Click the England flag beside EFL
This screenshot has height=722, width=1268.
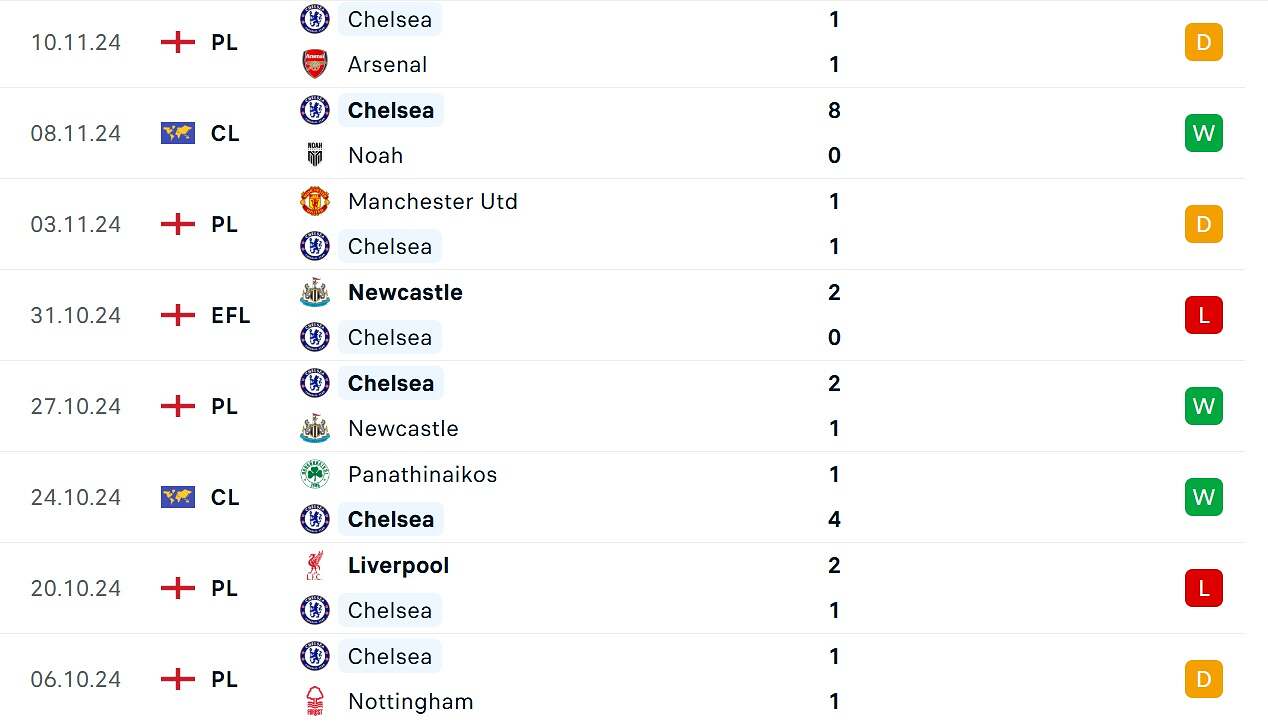[178, 315]
